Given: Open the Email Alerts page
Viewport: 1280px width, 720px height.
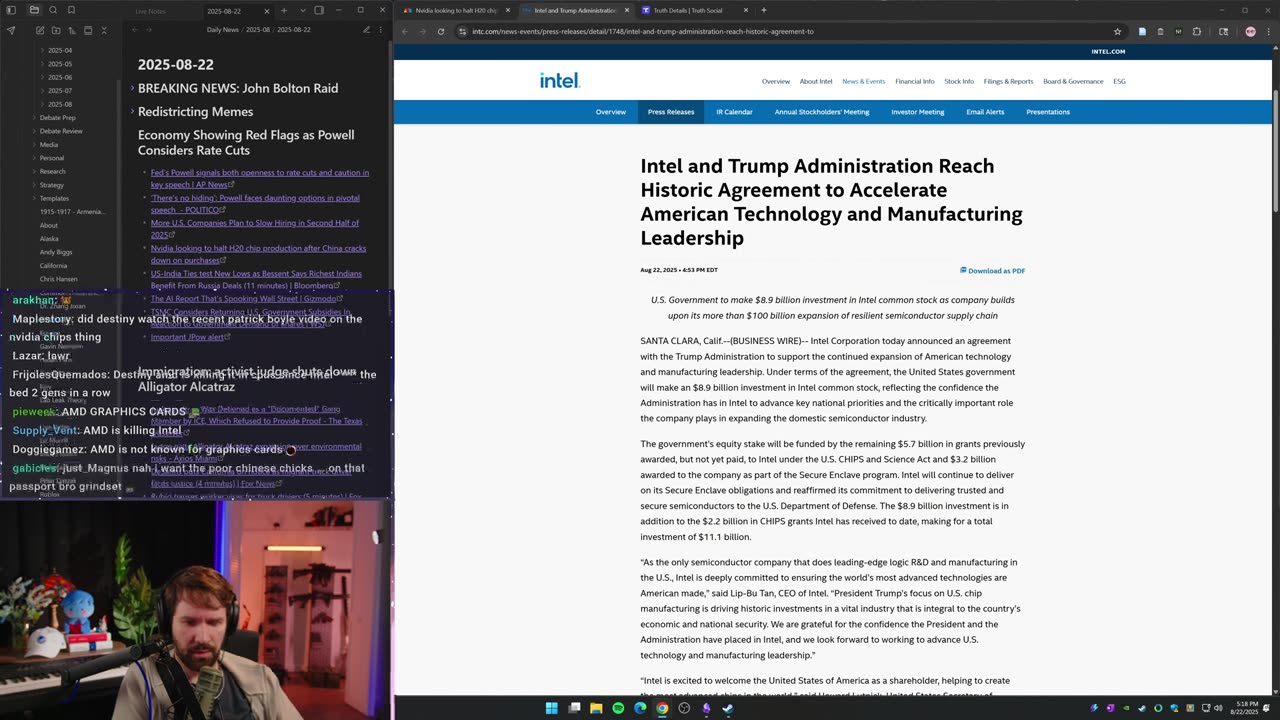Looking at the screenshot, I should 985,112.
